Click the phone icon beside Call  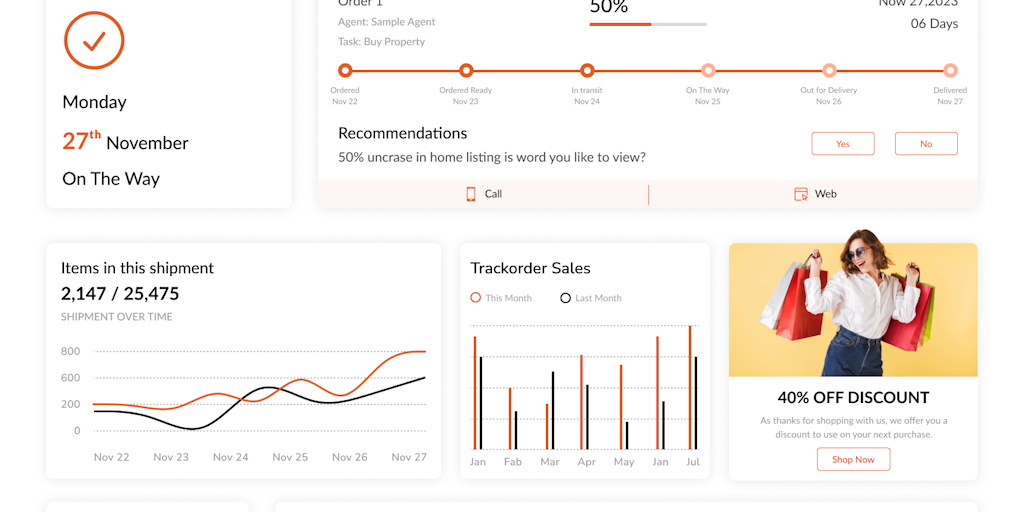pyautogui.click(x=471, y=194)
